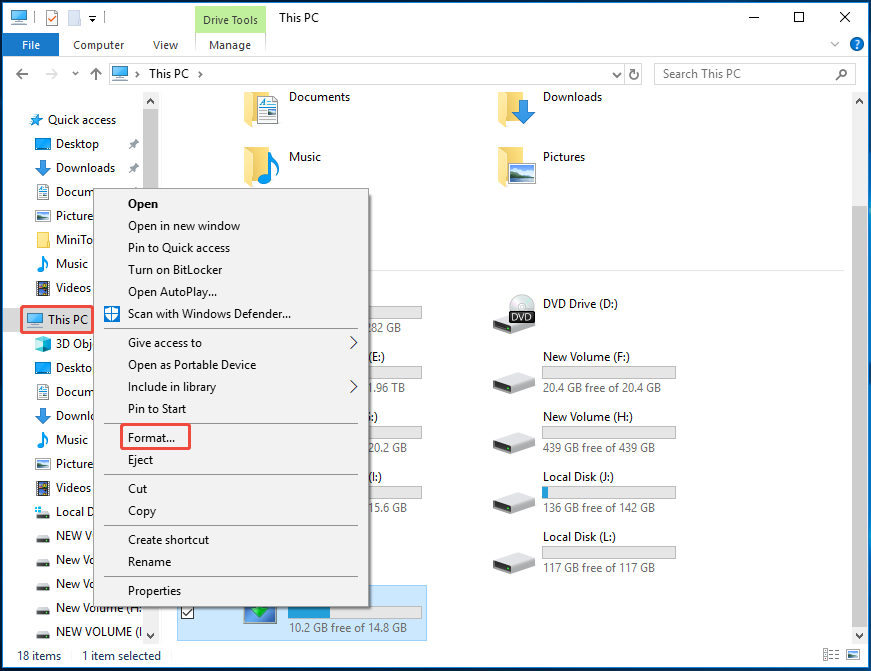
Task: Click navigation pane scroll down arrow
Action: click(x=150, y=635)
